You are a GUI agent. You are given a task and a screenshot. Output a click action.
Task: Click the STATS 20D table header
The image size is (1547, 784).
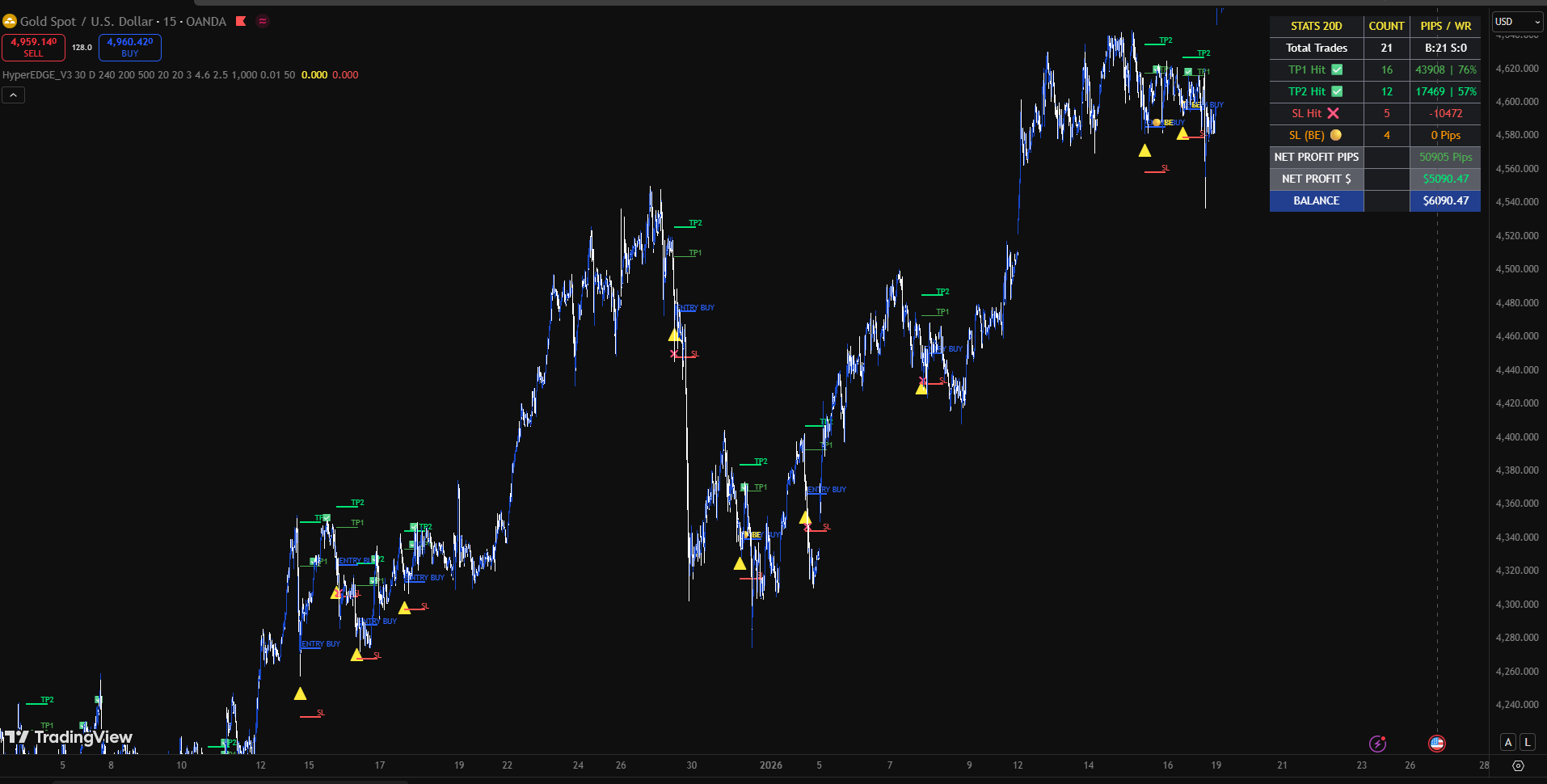point(1317,26)
